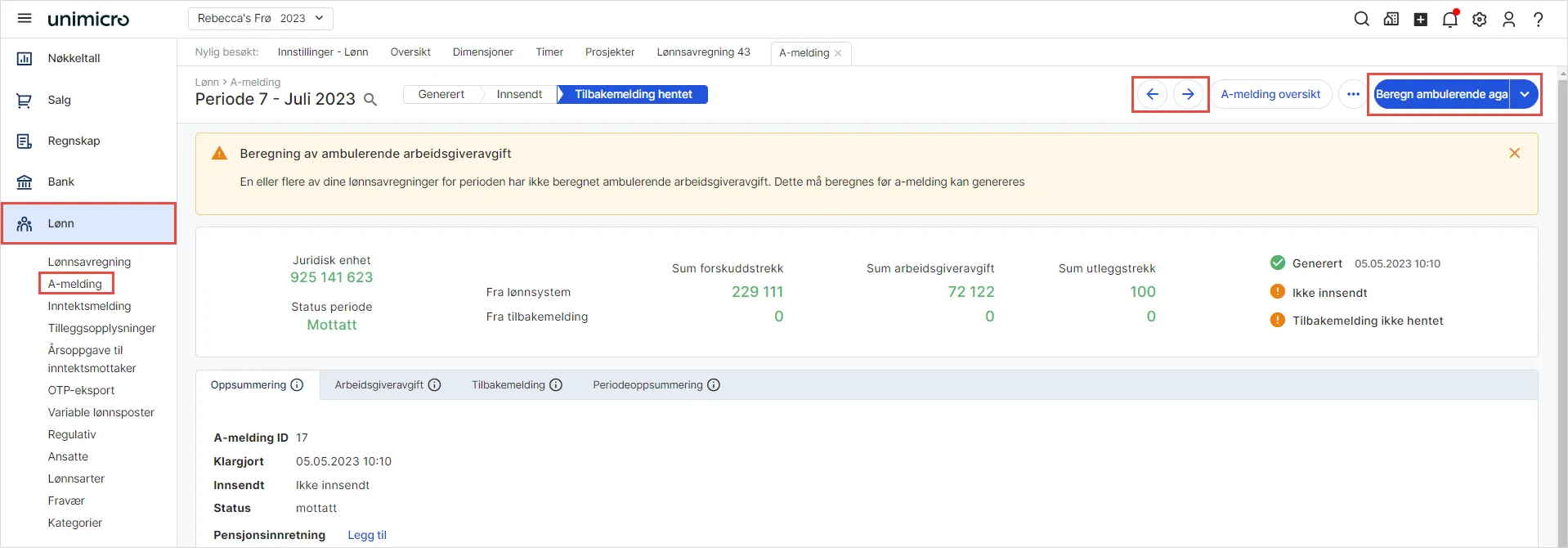Click info icon on Periodeoppsummering tab
The image size is (1568, 548).
[x=714, y=385]
